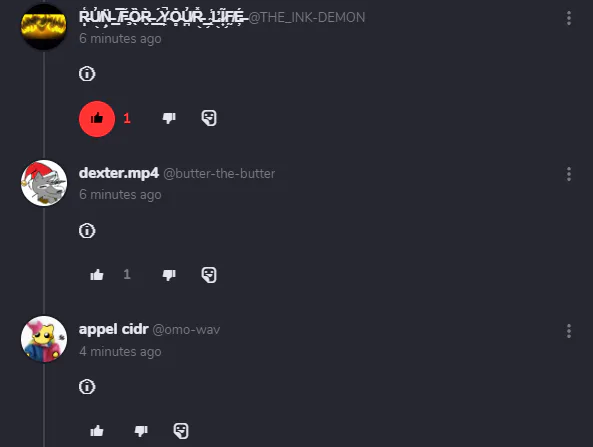Visit @omo-wav handle link
The image size is (593, 447).
(186, 330)
